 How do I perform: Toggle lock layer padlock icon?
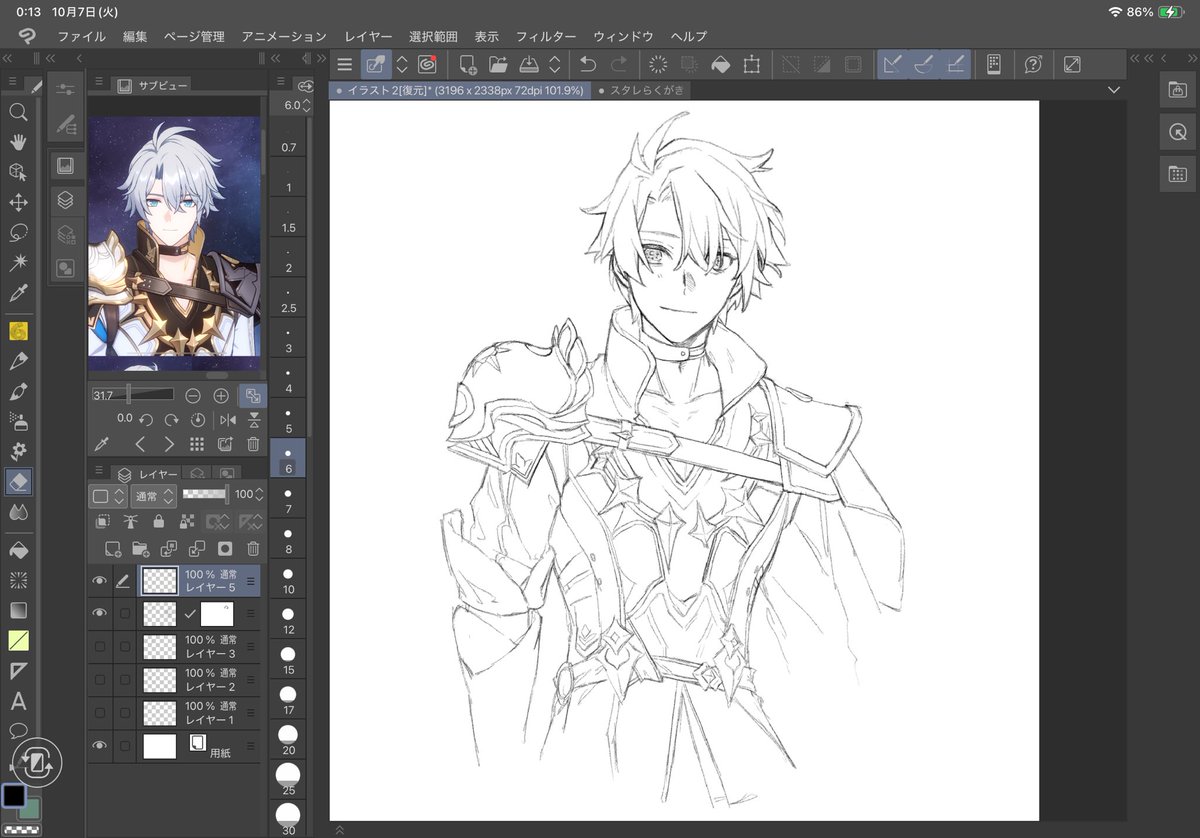158,522
